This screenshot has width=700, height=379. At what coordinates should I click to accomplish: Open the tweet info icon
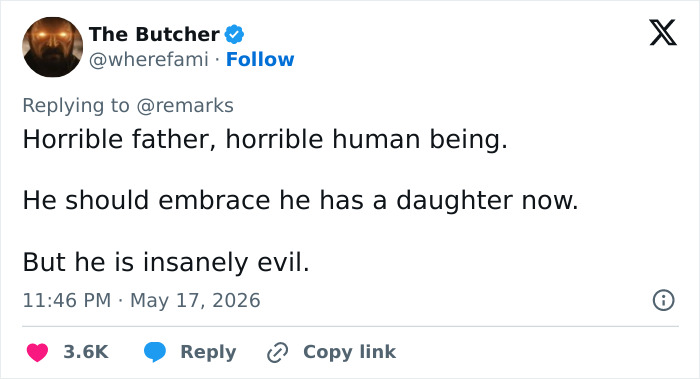click(663, 300)
